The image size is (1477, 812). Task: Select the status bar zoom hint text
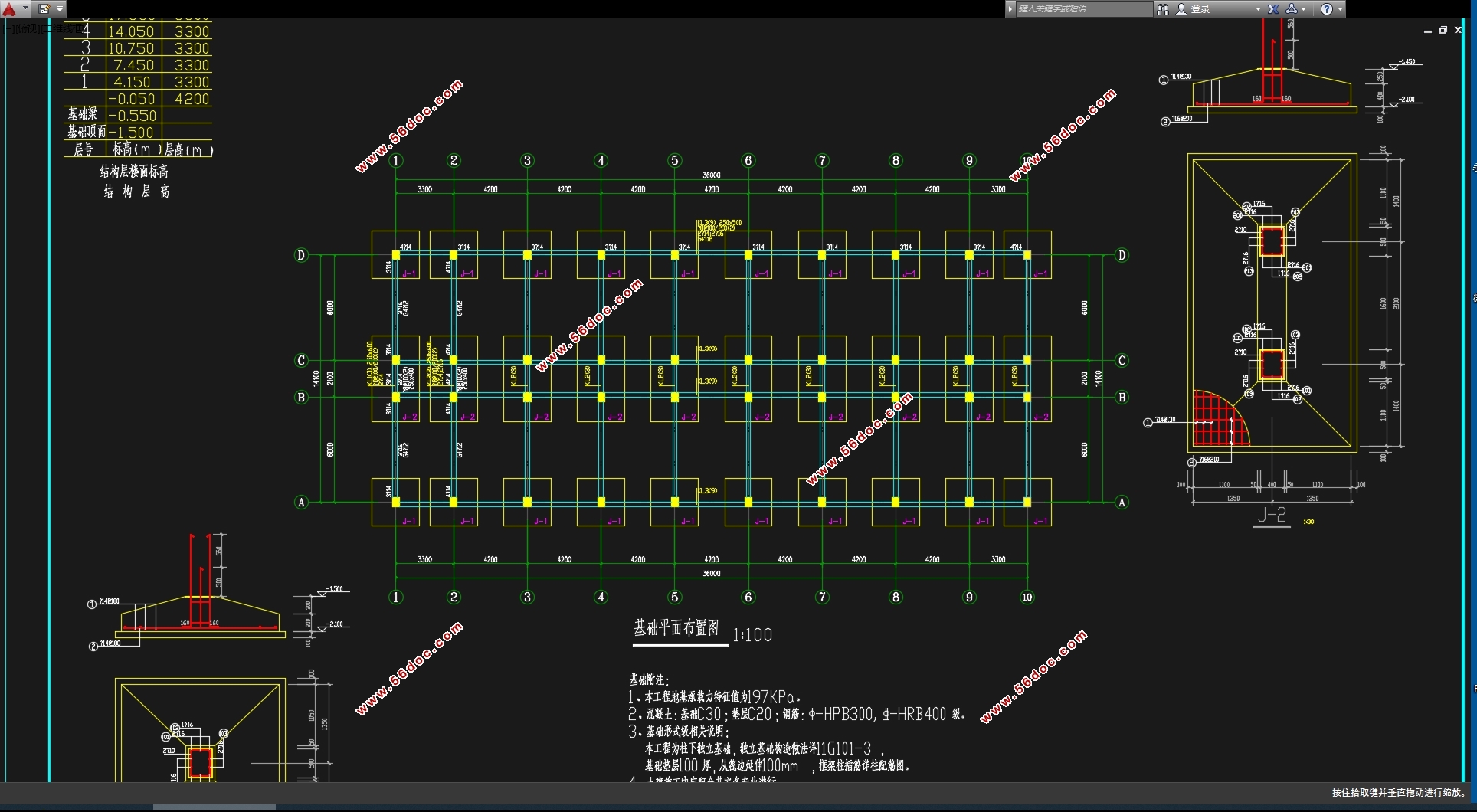1400,793
